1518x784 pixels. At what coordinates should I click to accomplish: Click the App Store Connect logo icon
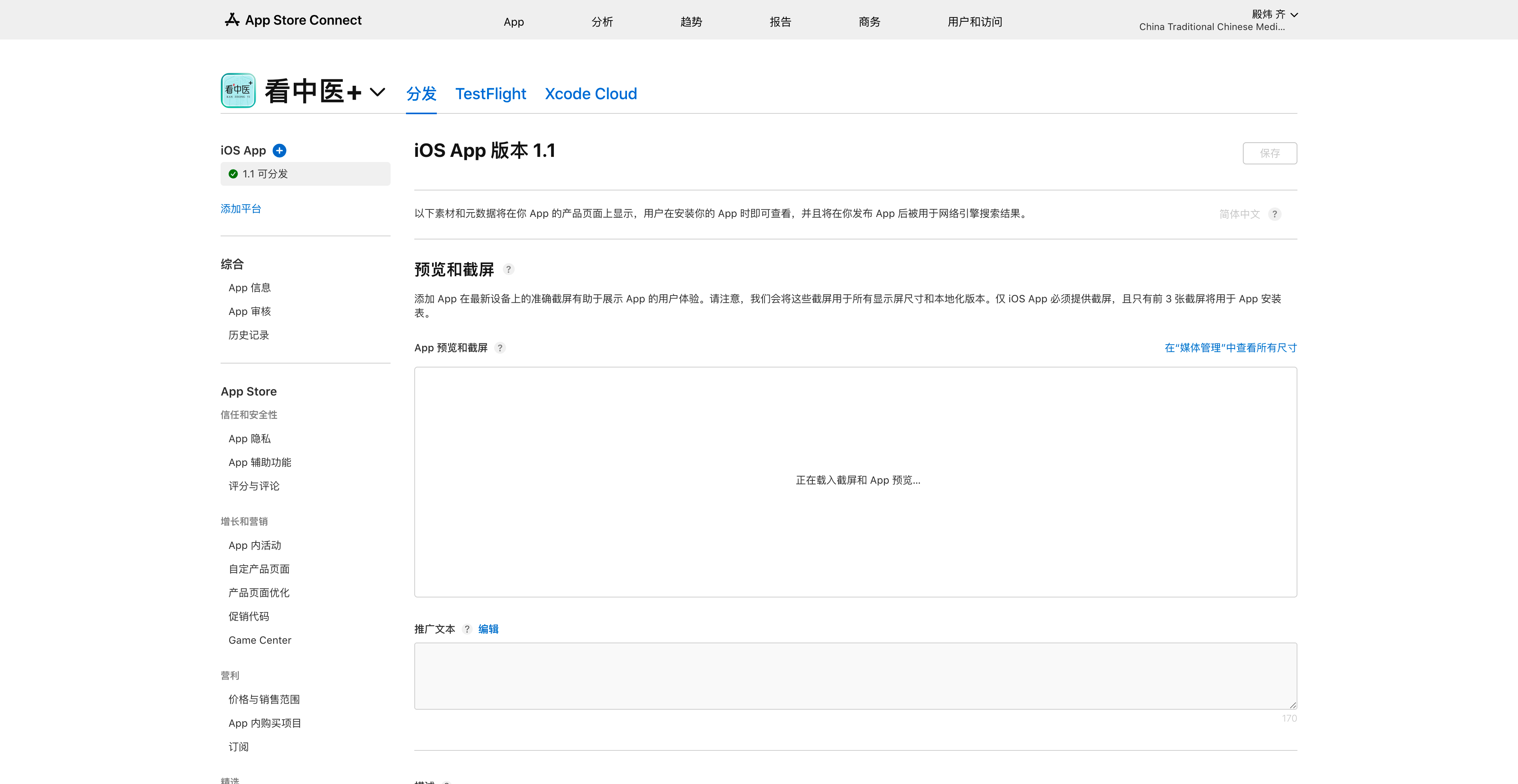pos(232,20)
